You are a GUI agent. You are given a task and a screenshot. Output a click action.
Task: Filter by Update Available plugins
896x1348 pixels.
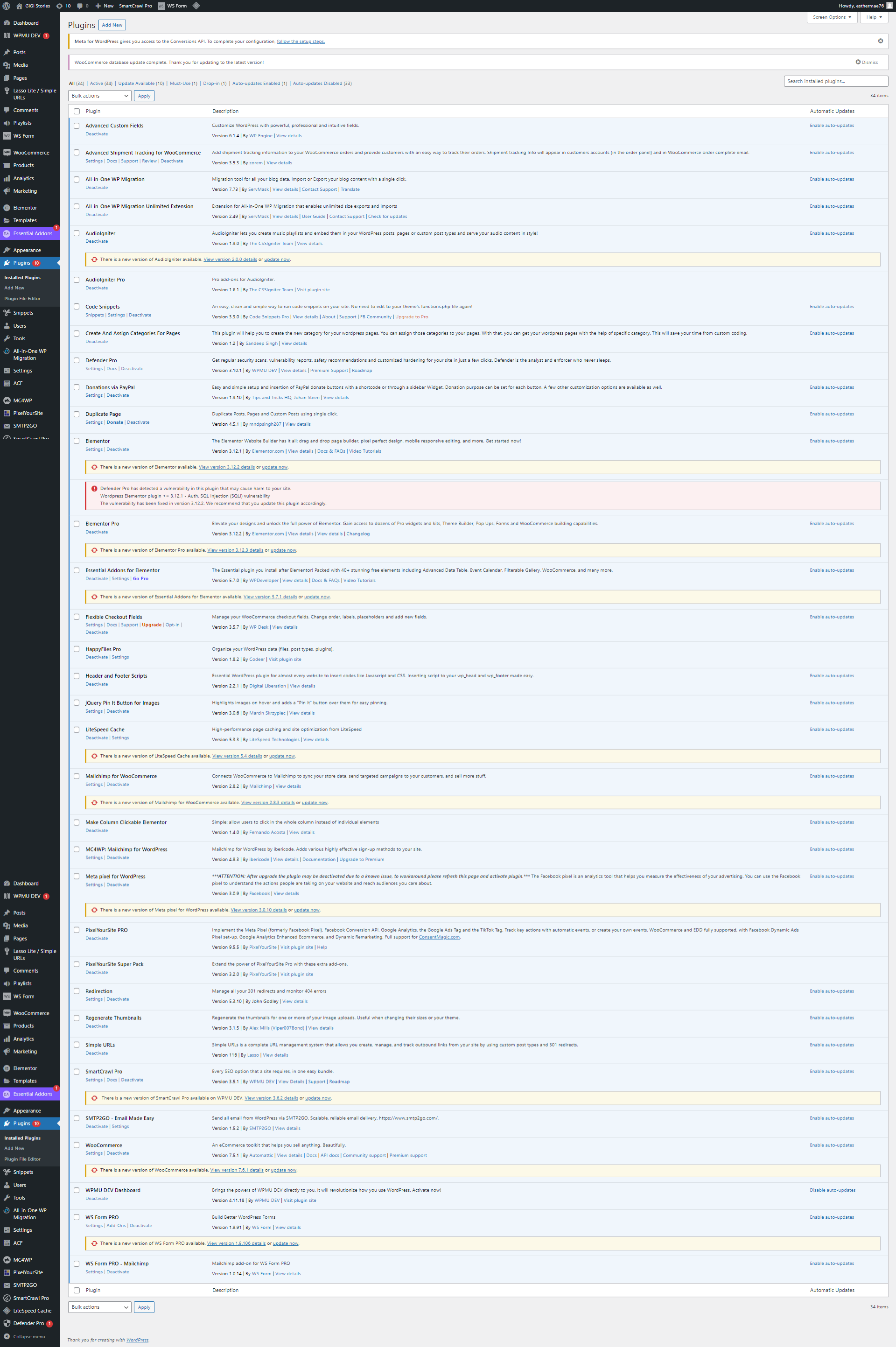tap(140, 84)
